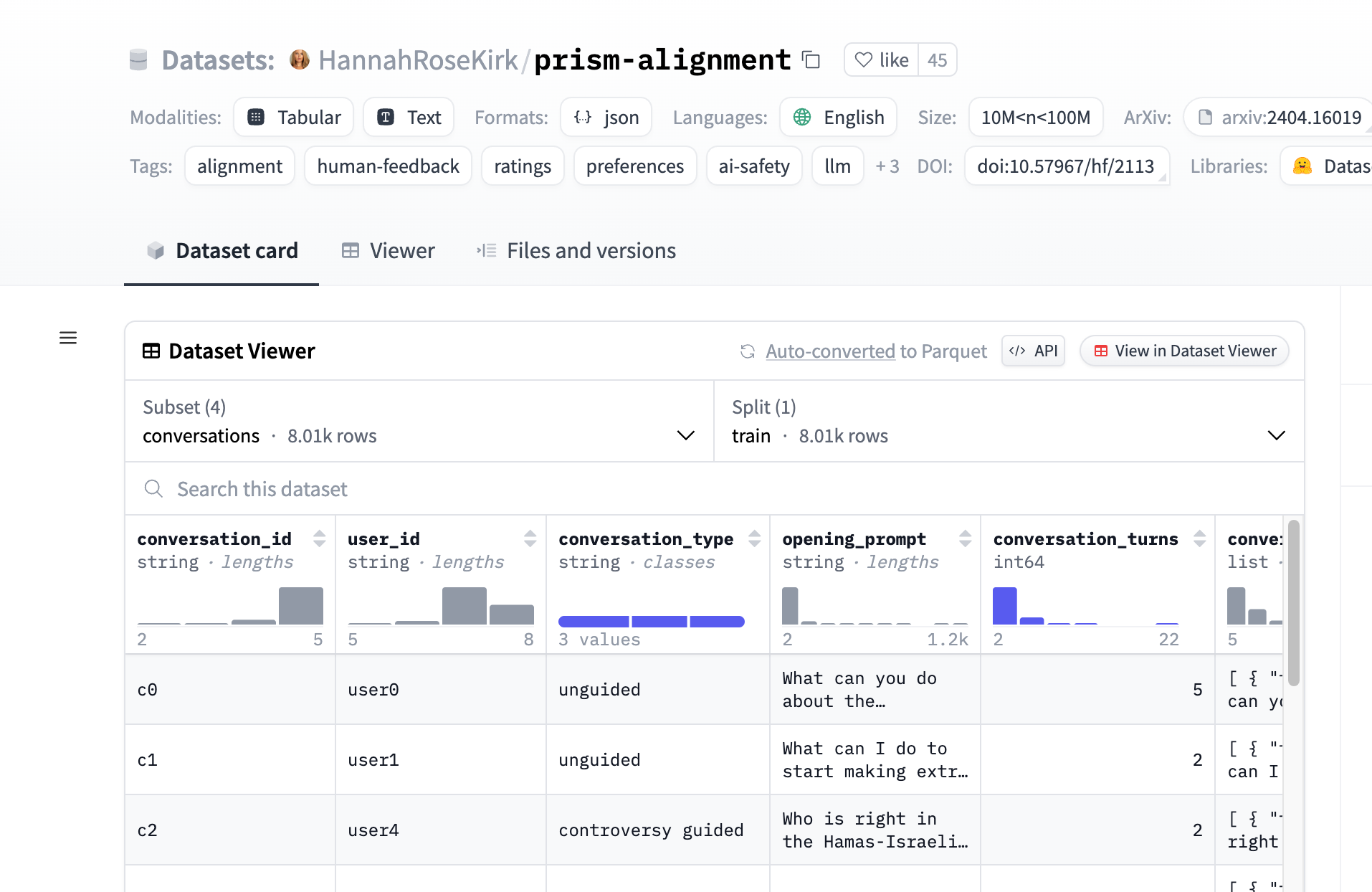This screenshot has width=1372, height=892.
Task: Click the heart like icon
Action: click(864, 60)
